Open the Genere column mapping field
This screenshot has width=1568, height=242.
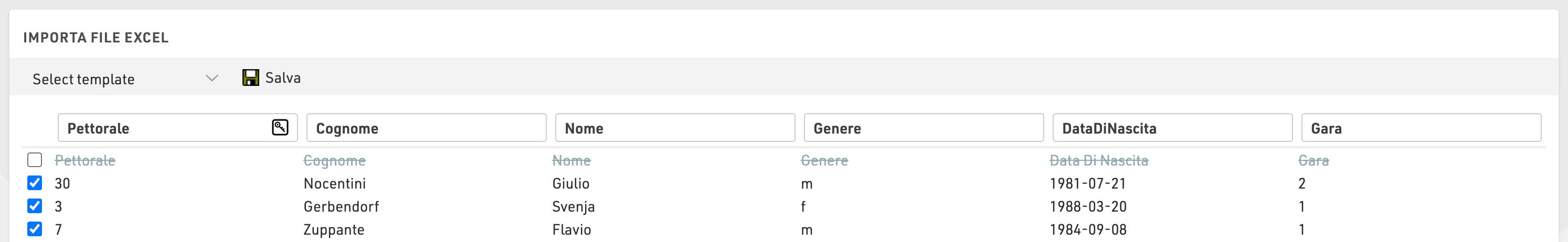click(x=924, y=128)
